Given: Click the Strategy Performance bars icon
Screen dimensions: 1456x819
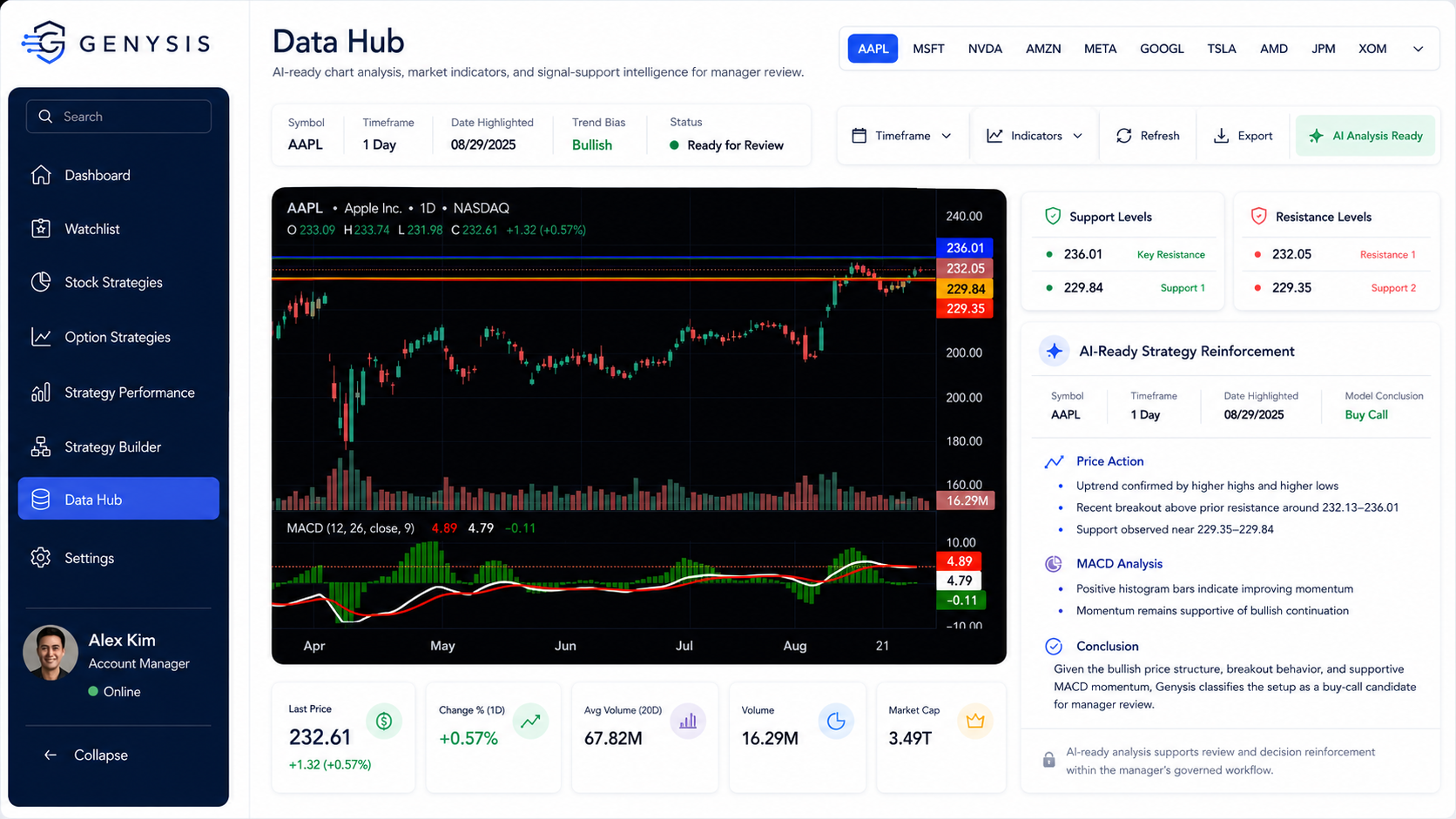Looking at the screenshot, I should pos(41,393).
